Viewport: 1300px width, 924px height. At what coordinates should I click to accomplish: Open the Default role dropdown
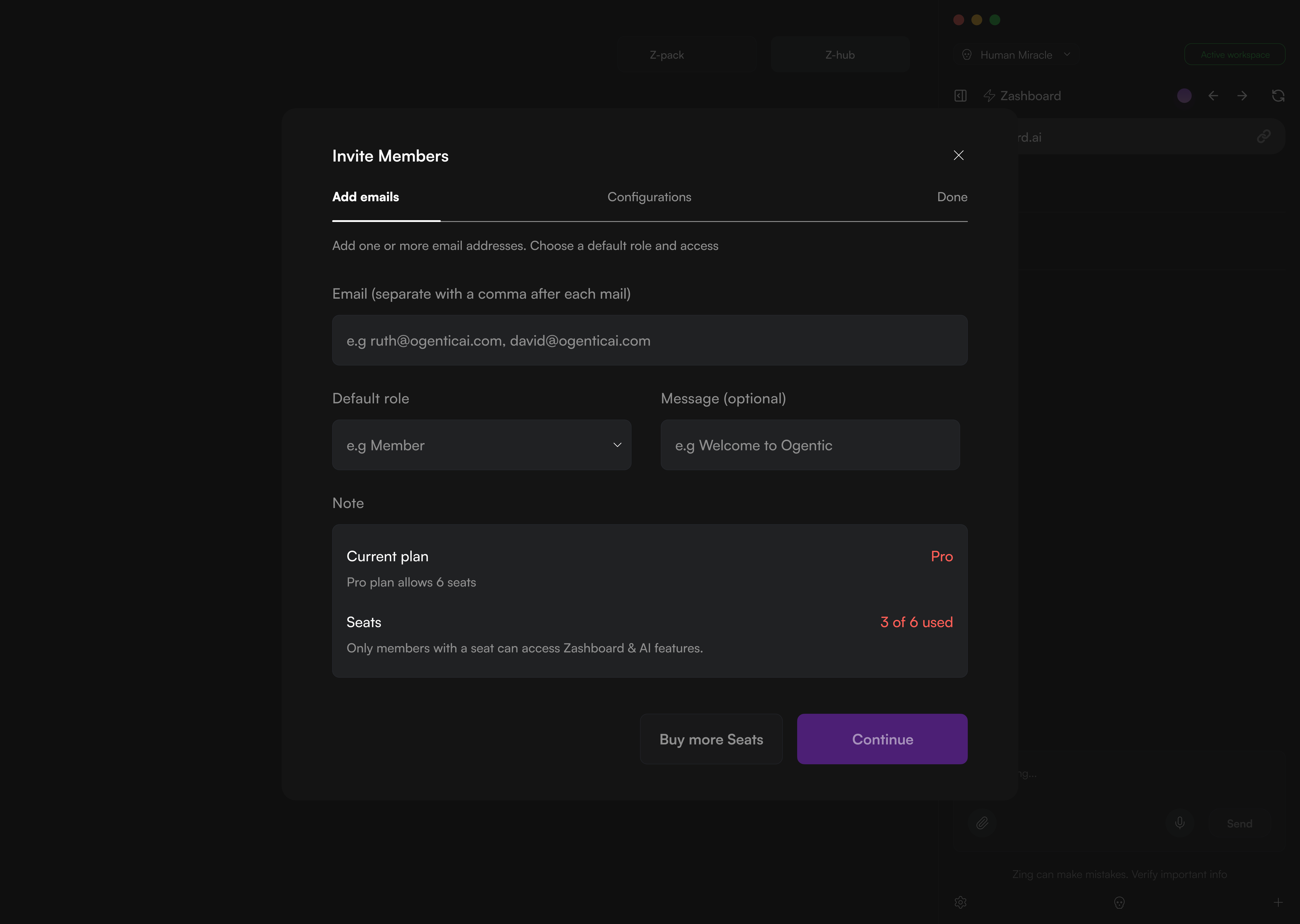coord(482,445)
